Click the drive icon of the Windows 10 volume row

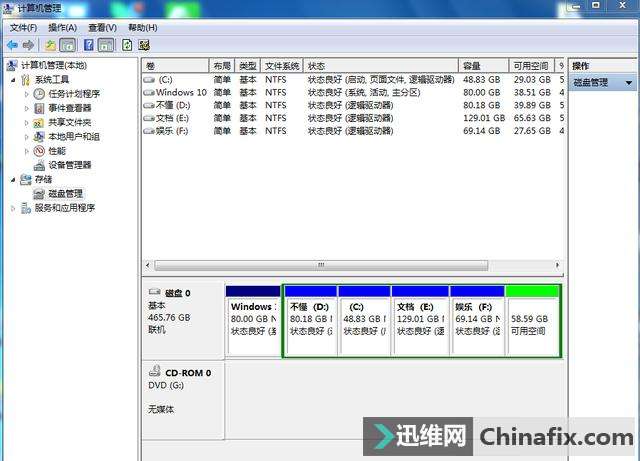pyautogui.click(x=149, y=93)
